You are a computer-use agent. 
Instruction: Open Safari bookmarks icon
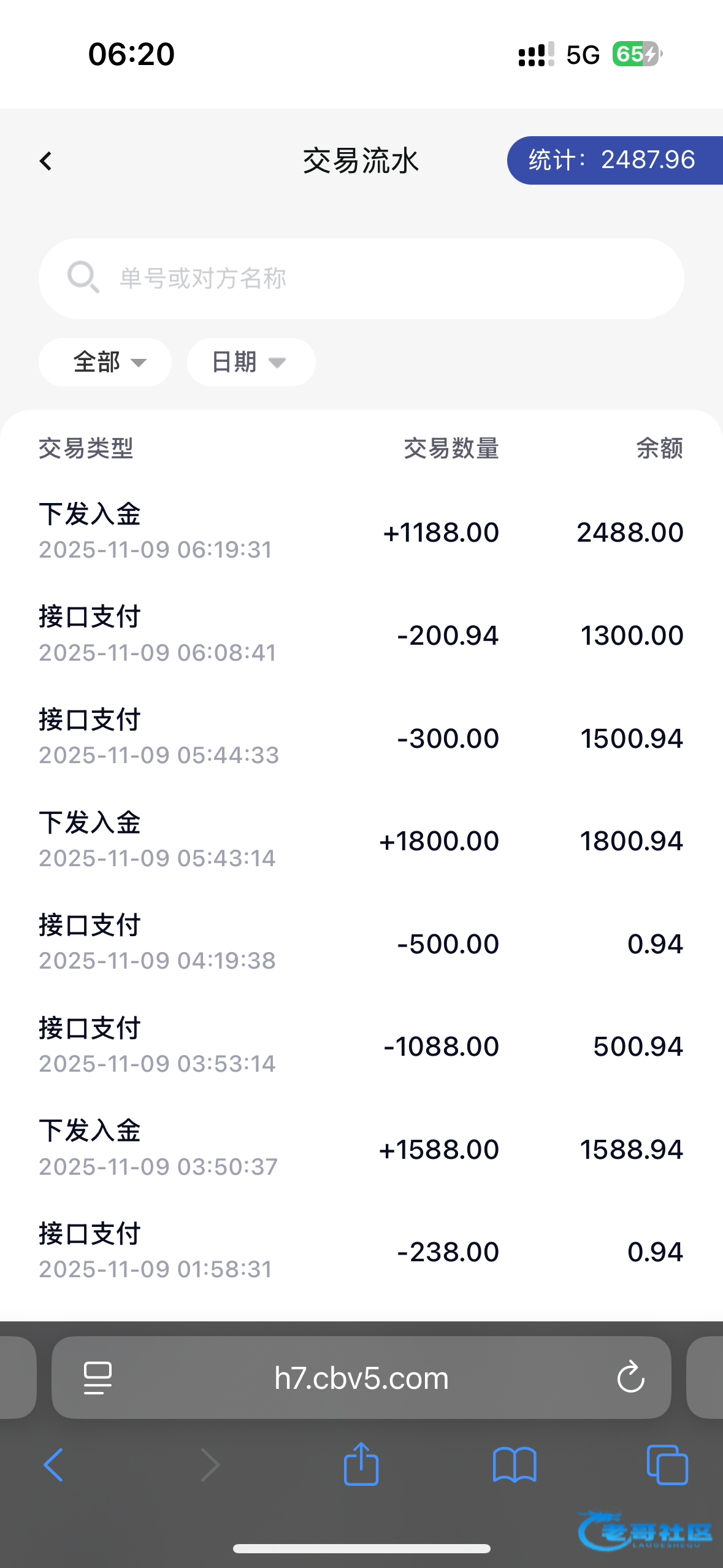click(x=515, y=1465)
